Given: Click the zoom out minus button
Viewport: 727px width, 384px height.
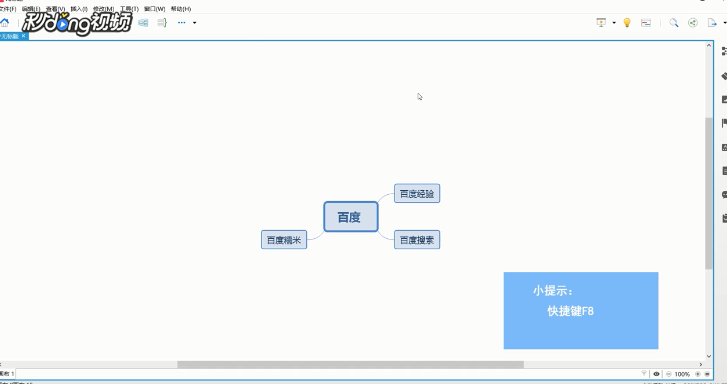Looking at the screenshot, I should 669,374.
